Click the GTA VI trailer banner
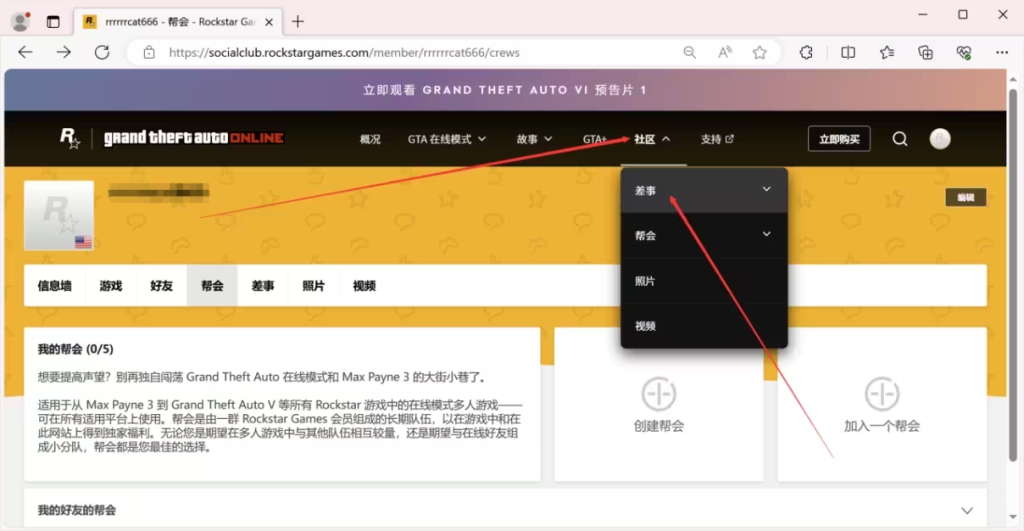 pyautogui.click(x=505, y=90)
